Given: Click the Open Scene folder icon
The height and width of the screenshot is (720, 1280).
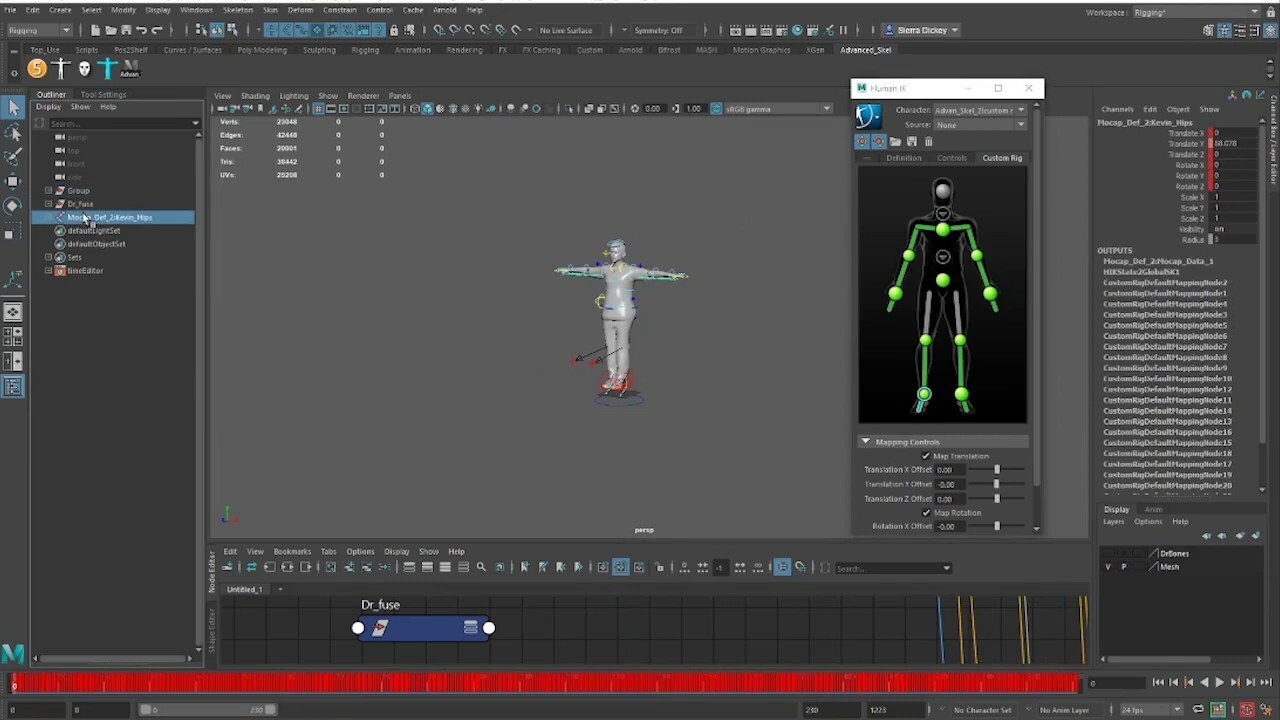Looking at the screenshot, I should [110, 30].
